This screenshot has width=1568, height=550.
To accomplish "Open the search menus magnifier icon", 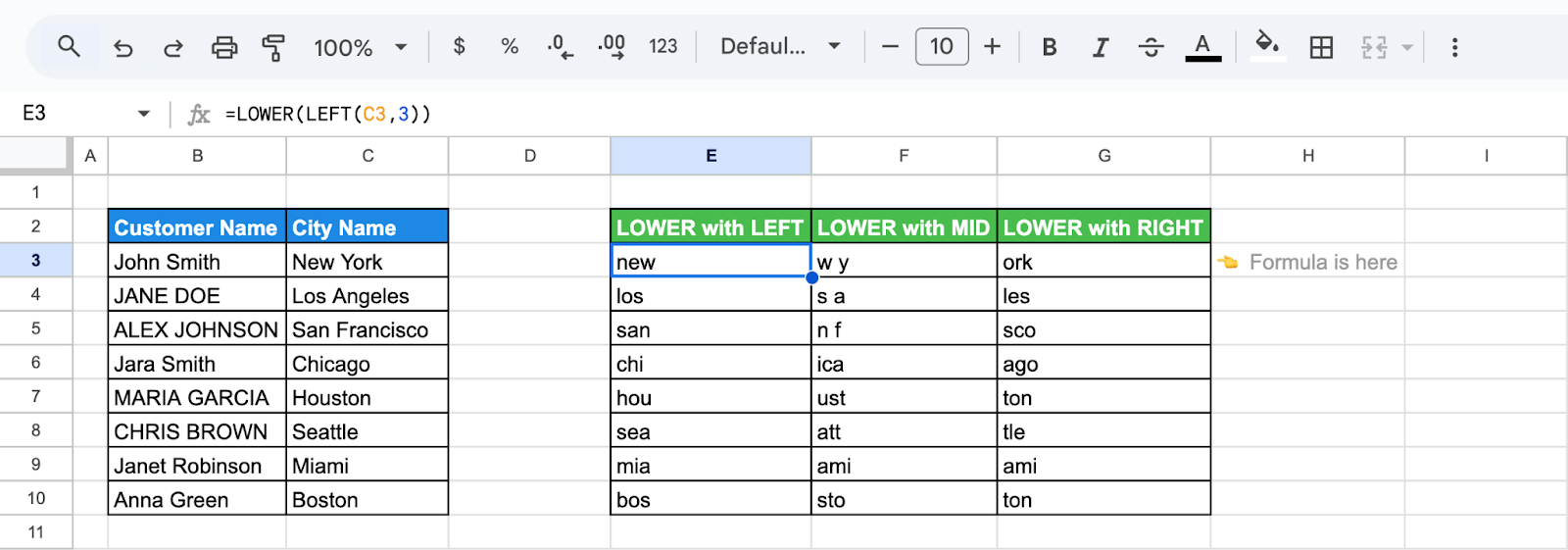I will tap(69, 46).
